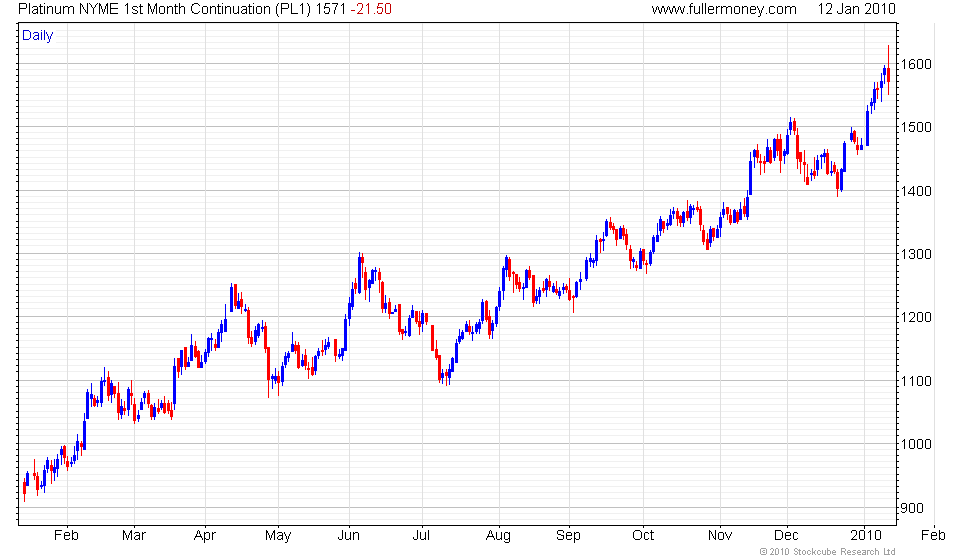
Task: Click the last price '1571' in the title
Action: coord(330,9)
